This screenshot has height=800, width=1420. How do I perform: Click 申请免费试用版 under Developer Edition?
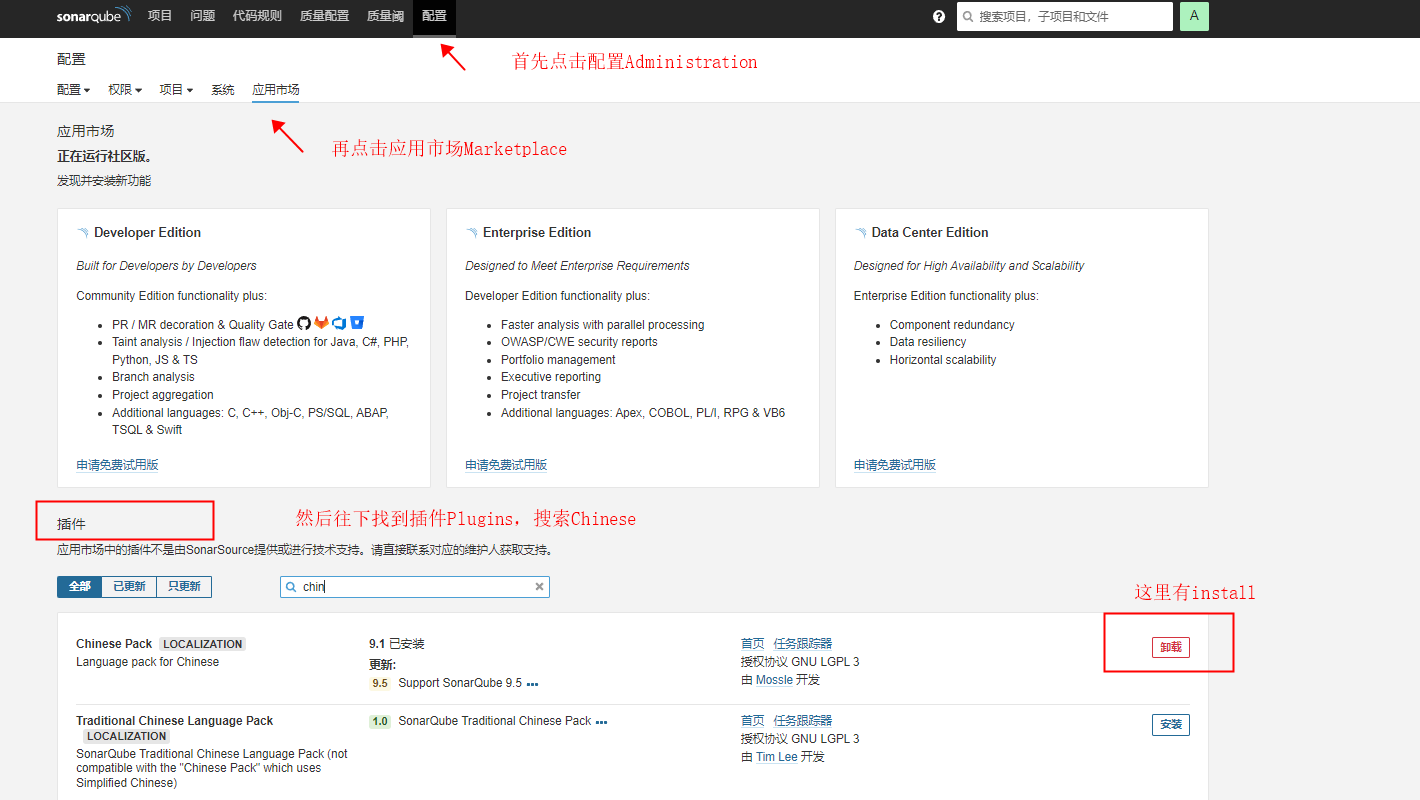coord(117,465)
